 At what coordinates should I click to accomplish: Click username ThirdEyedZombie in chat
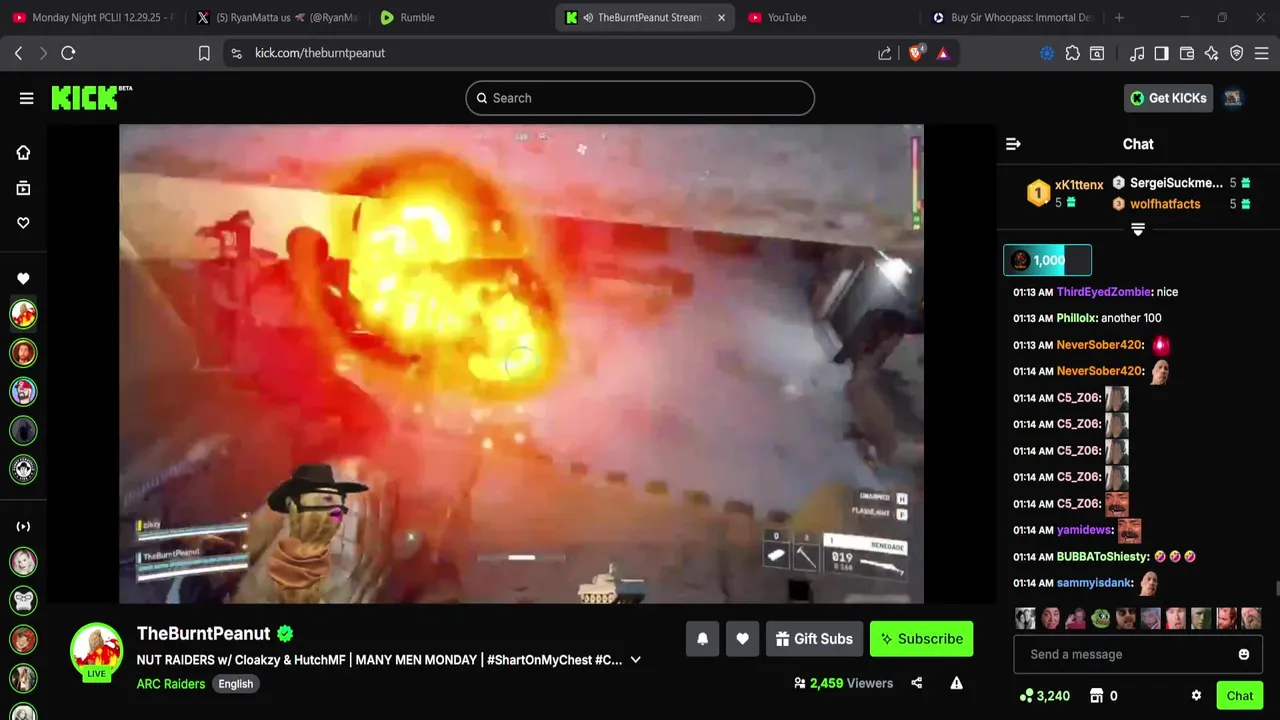point(1103,292)
